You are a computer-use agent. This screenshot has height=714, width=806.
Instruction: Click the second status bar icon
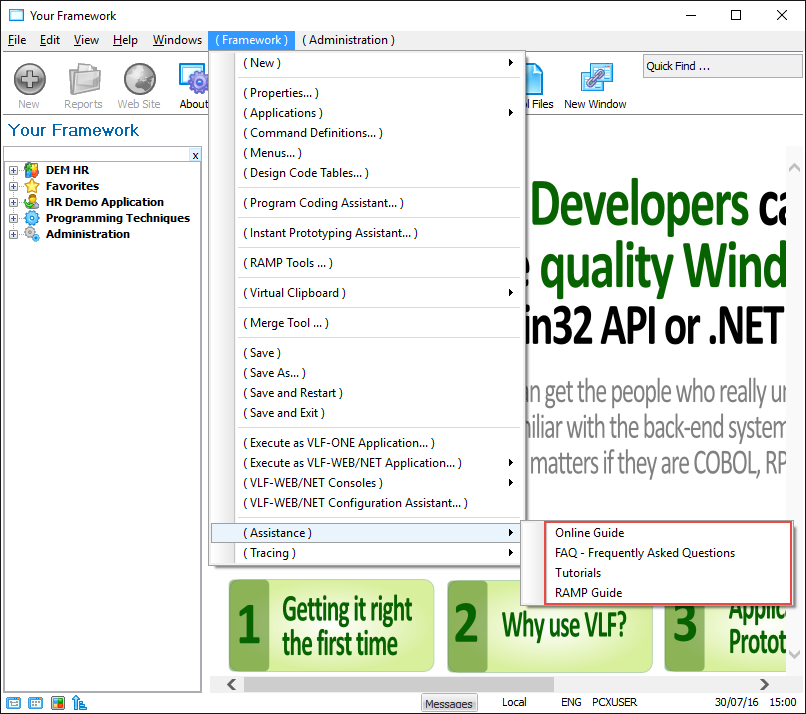click(x=35, y=703)
